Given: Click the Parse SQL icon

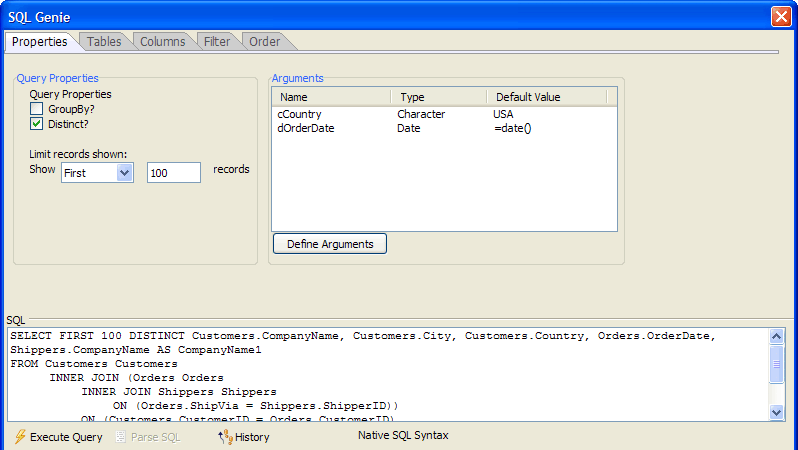Looking at the screenshot, I should [121, 437].
